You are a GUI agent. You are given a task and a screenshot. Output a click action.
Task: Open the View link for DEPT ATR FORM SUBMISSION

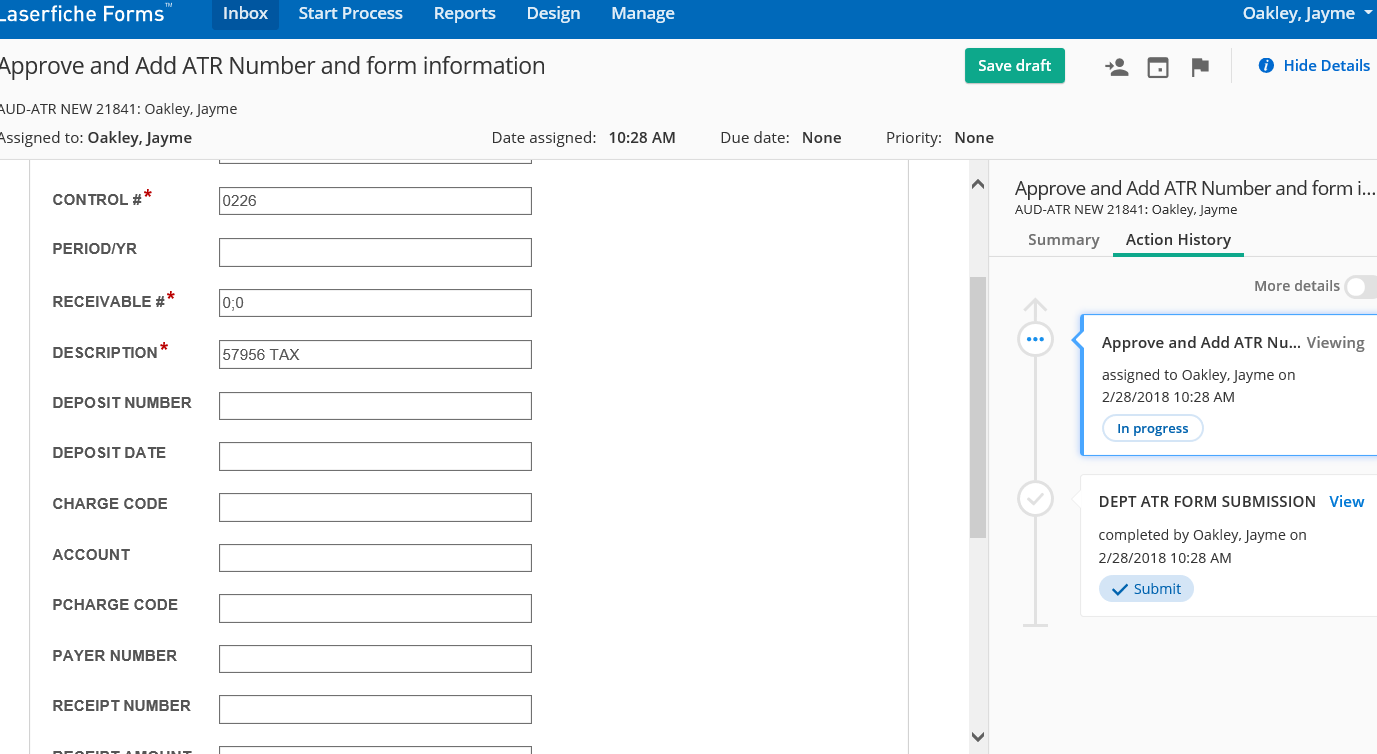pyautogui.click(x=1346, y=502)
